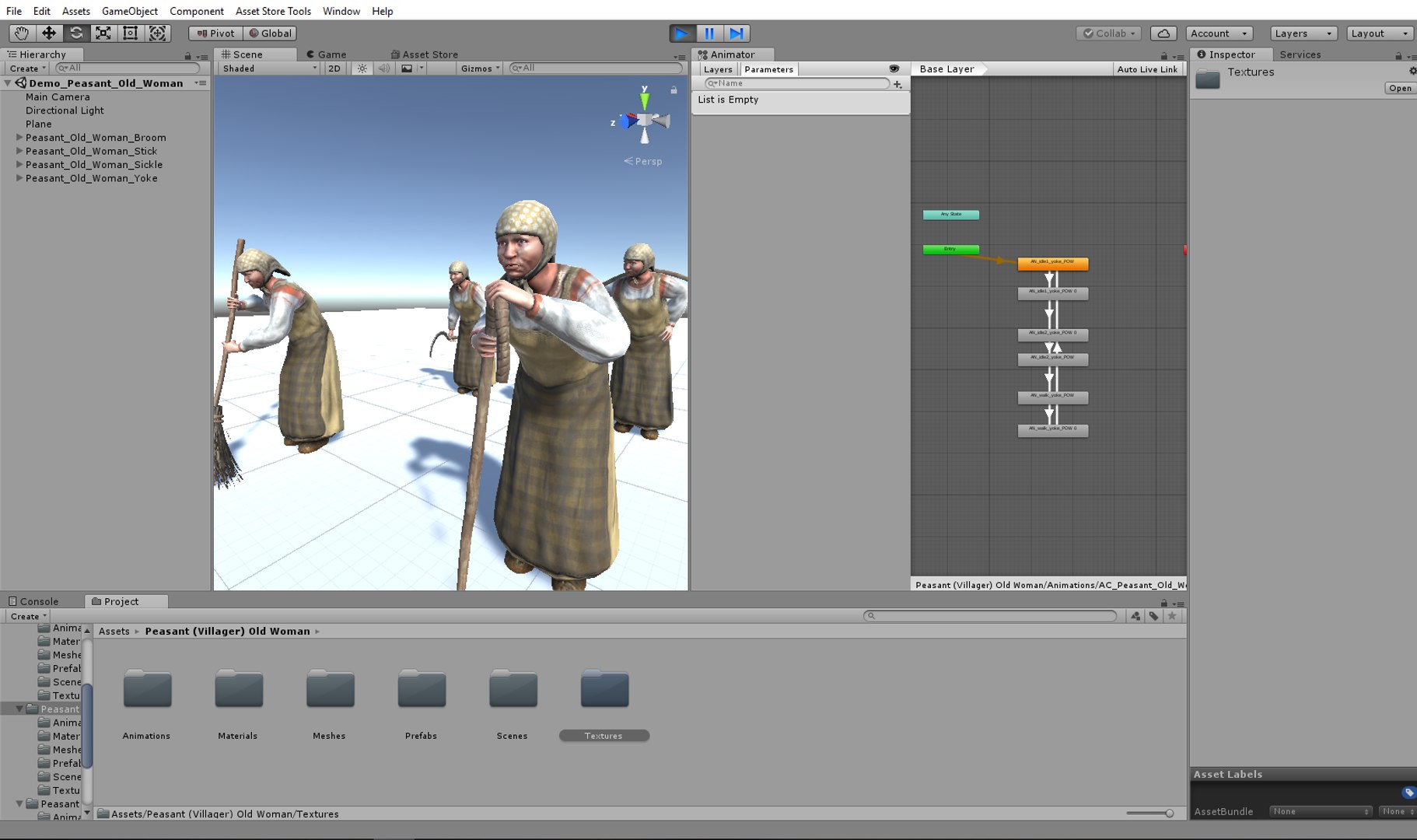The image size is (1417, 840).
Task: Toggle Pivot handle position
Action: tap(215, 33)
